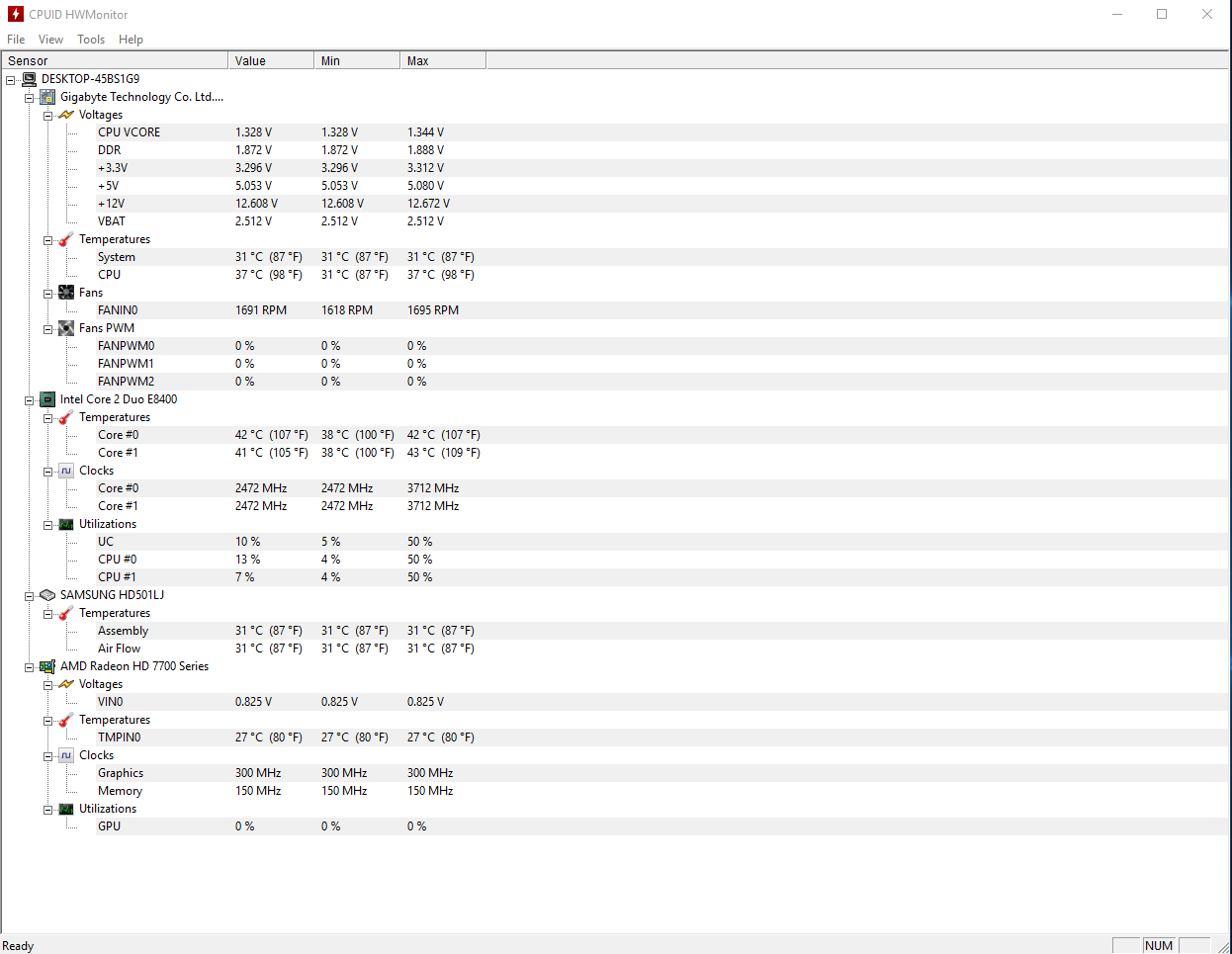Click the Intel Temperatures thermometer icon
1232x954 pixels.
click(x=66, y=417)
